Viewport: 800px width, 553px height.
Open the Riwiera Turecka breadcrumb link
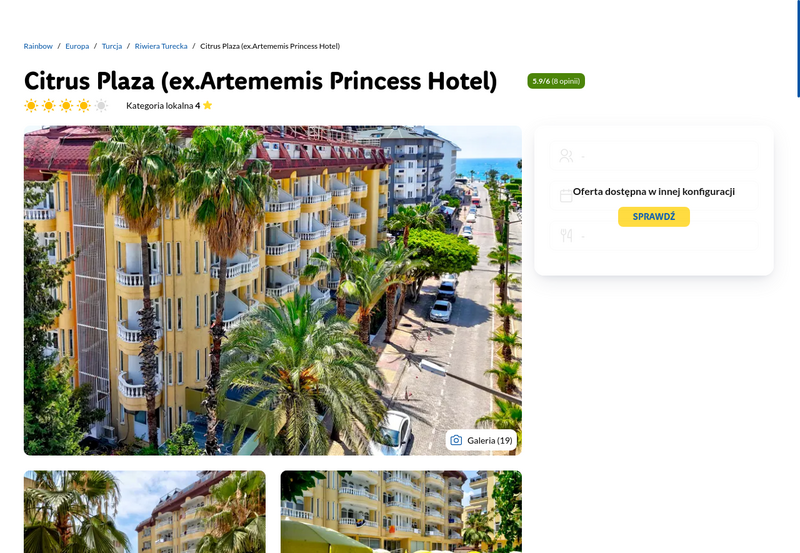tap(161, 46)
